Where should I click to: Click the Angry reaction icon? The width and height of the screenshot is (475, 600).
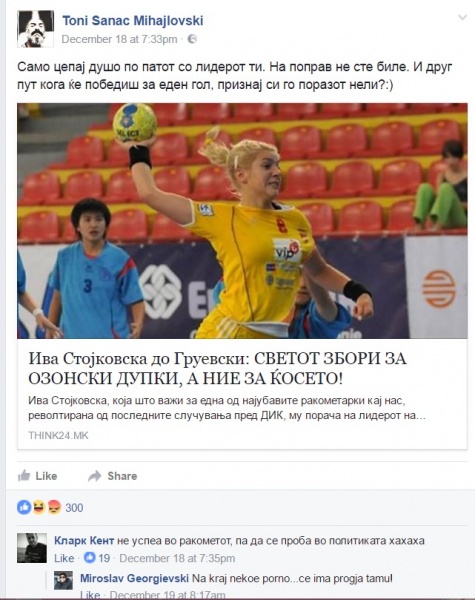click(x=54, y=507)
